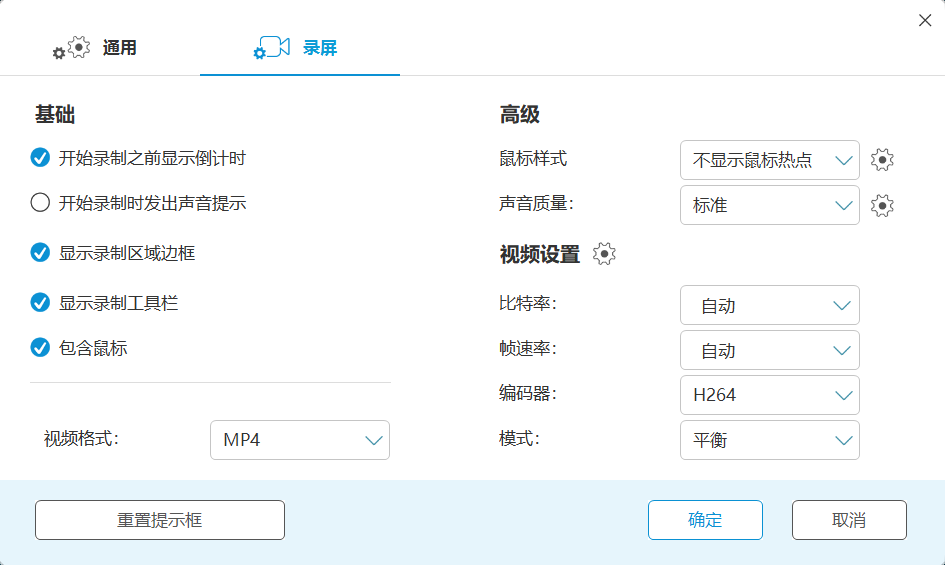Click the 声音质量: label

click(536, 204)
